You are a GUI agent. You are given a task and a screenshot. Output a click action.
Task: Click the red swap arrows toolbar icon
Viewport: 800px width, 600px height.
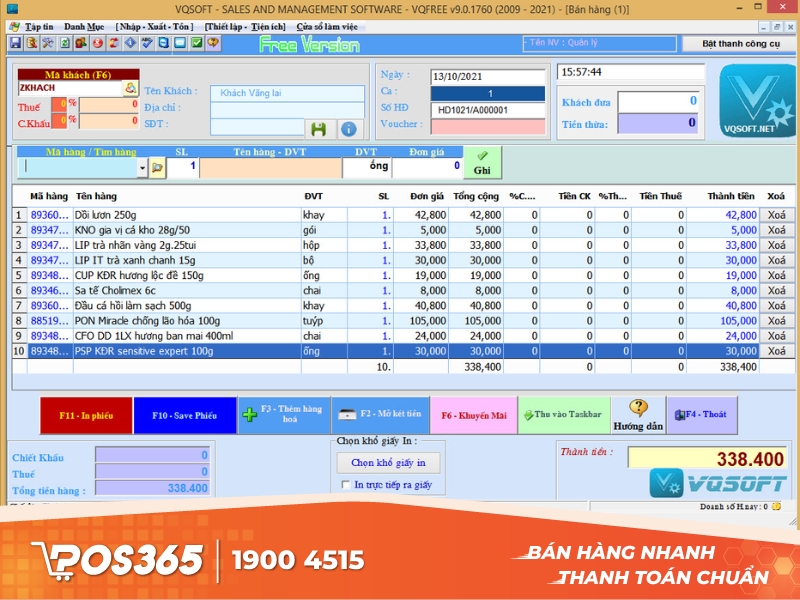(x=114, y=43)
